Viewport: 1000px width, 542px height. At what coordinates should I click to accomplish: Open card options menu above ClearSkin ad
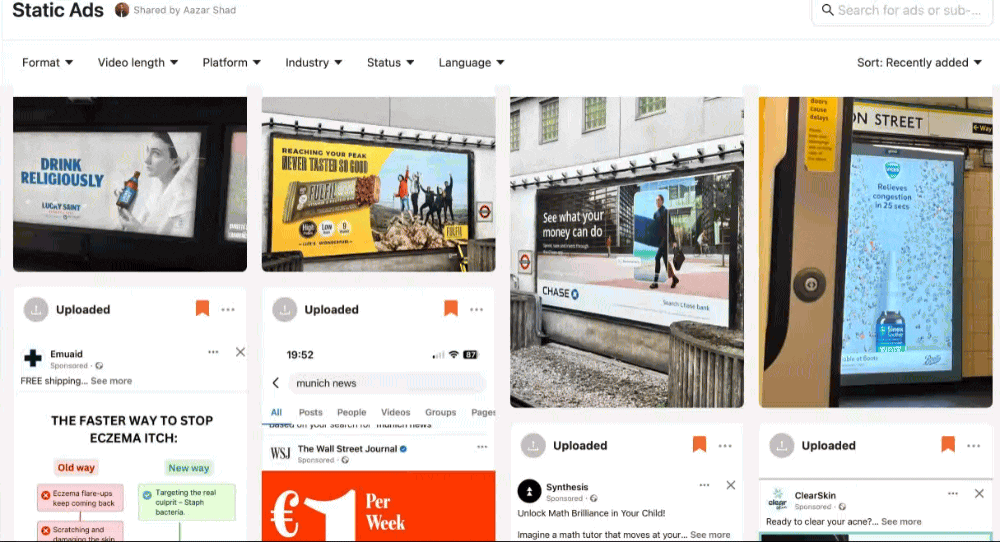click(974, 446)
